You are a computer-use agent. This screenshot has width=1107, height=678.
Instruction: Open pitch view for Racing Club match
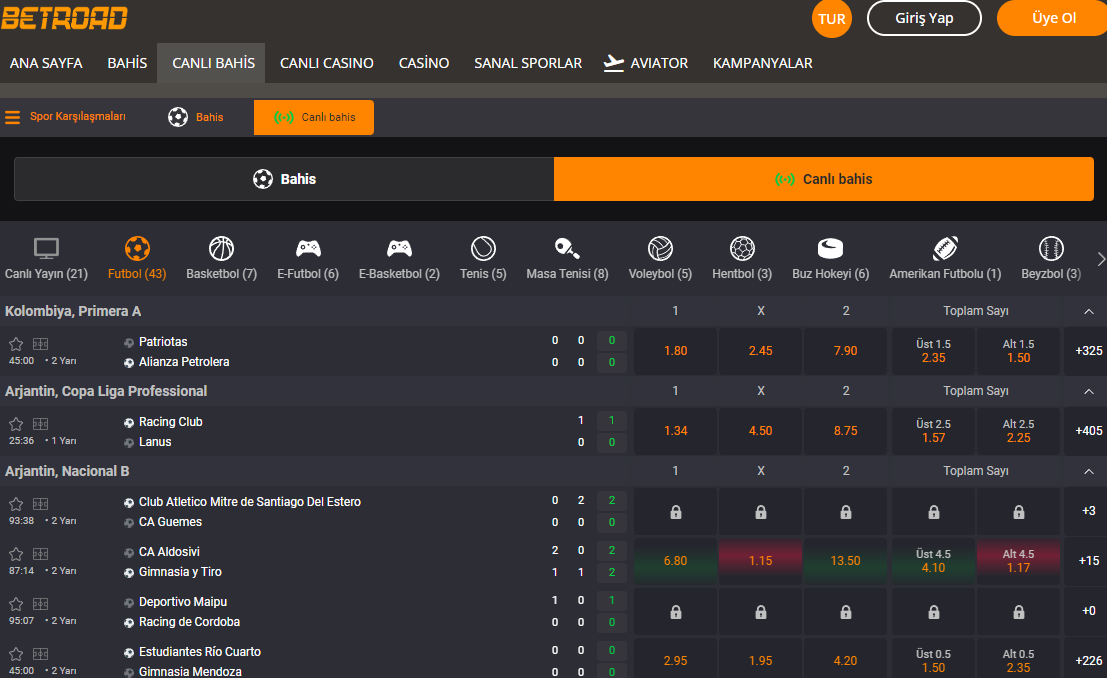[40, 424]
